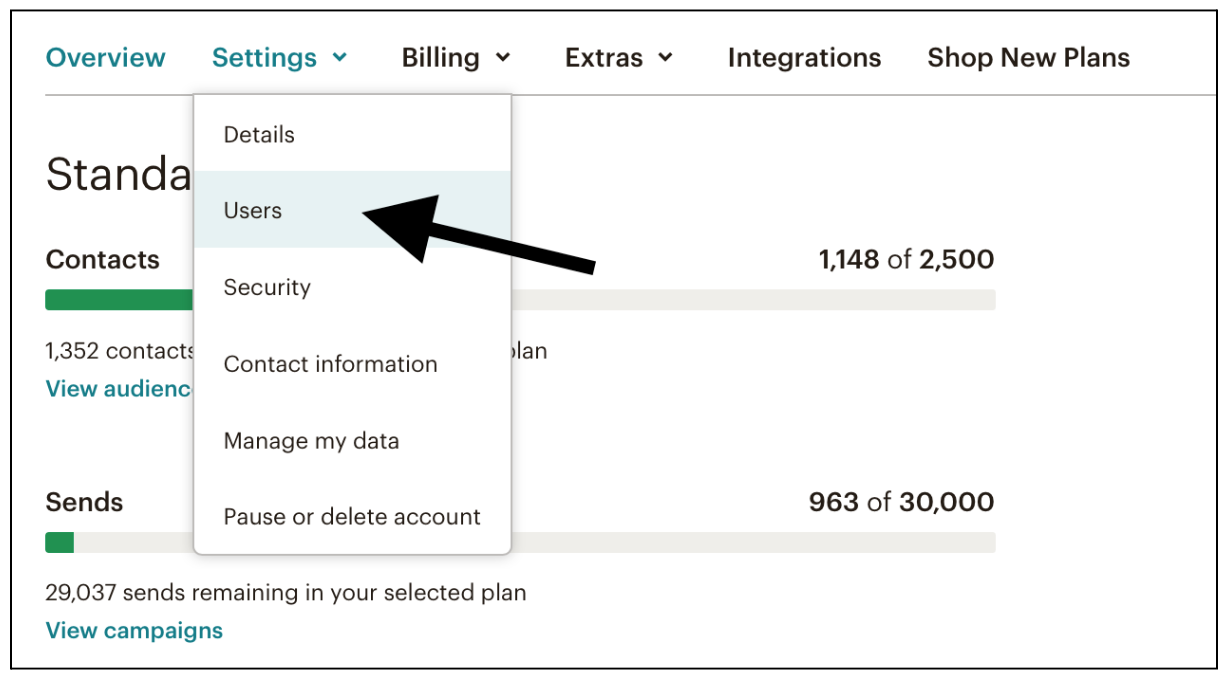Click the Billing chevron arrow
The image size is (1226, 676).
[x=503, y=58]
